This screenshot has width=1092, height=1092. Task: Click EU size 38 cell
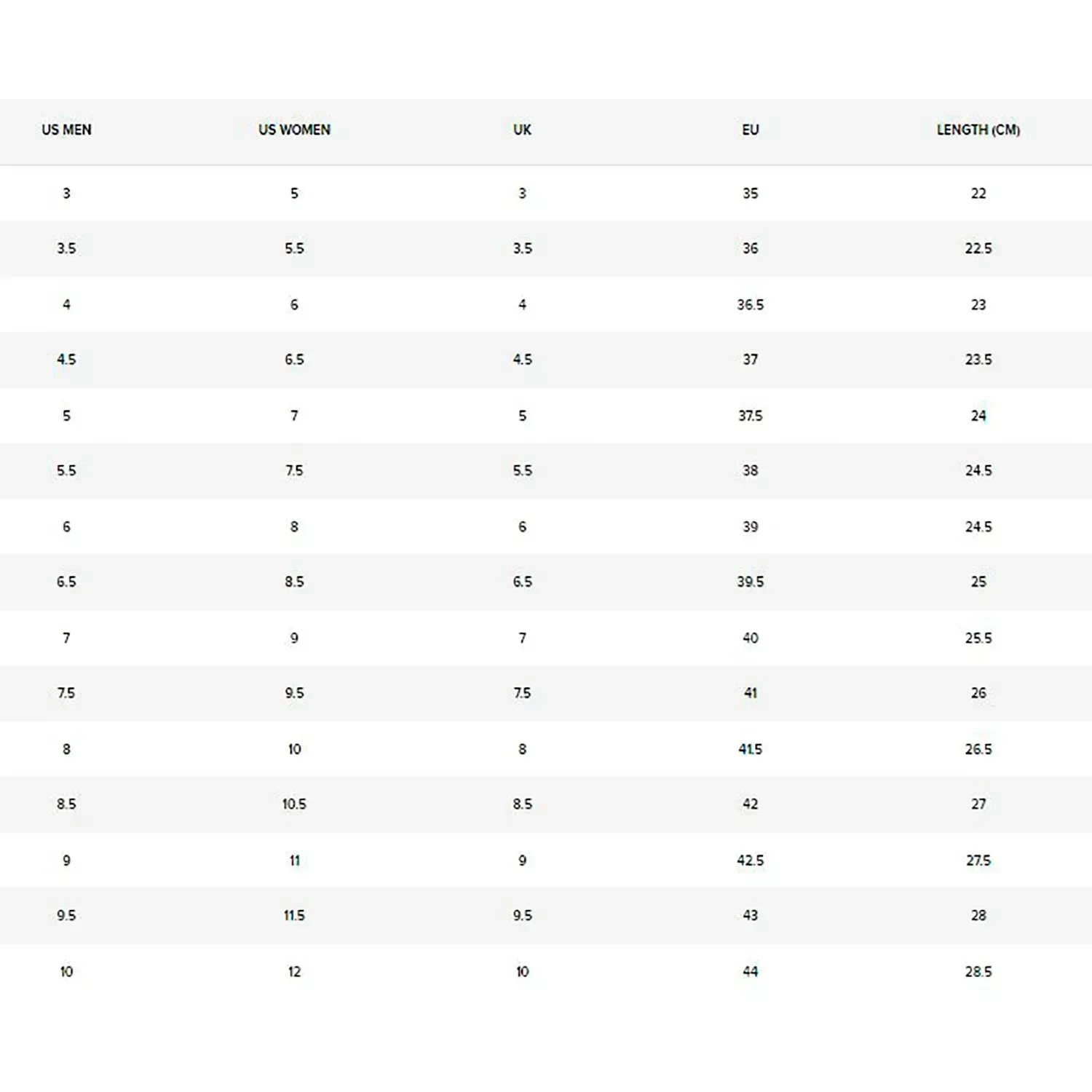pyautogui.click(x=751, y=470)
